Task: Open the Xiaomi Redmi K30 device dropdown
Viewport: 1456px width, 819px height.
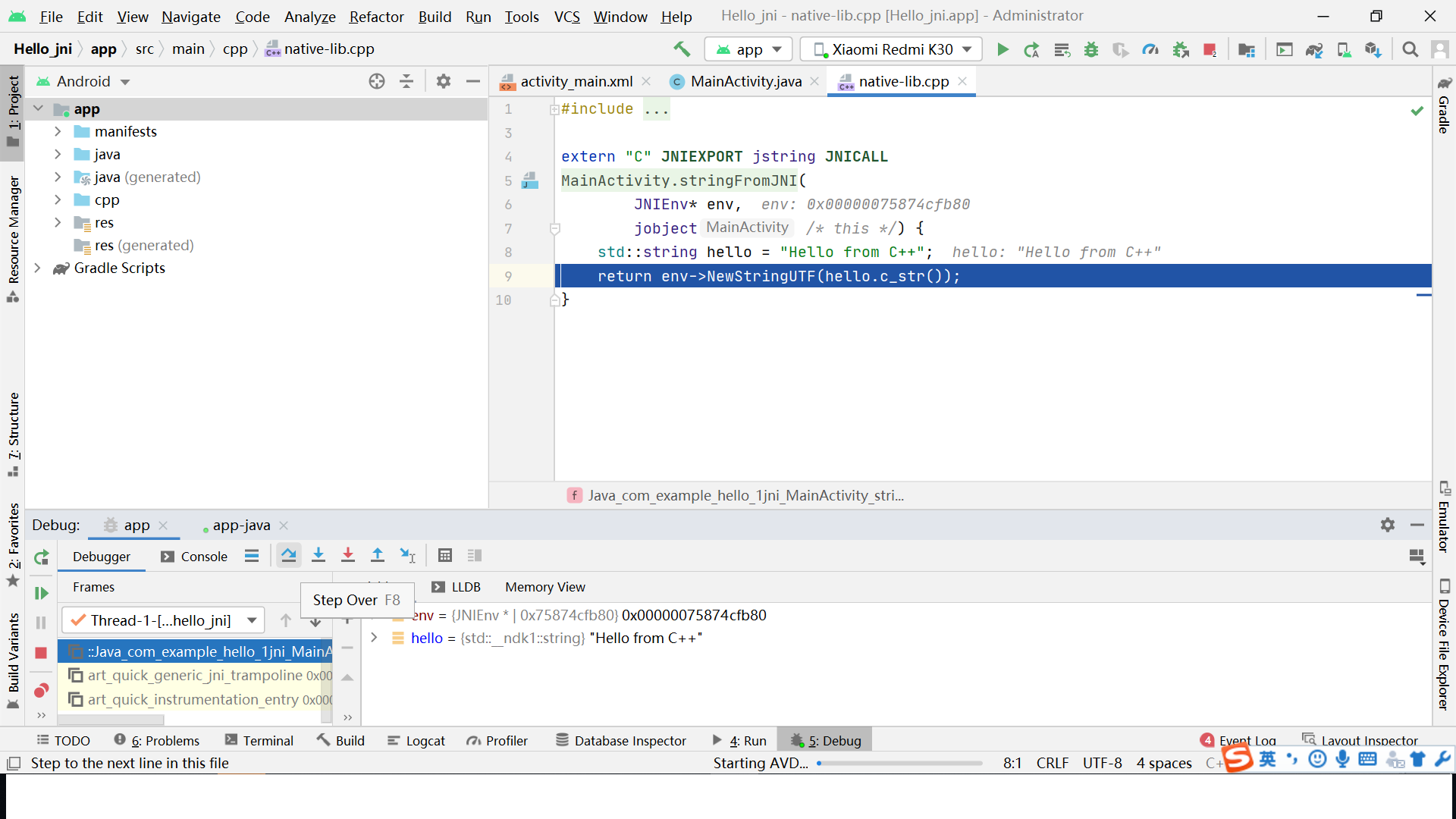Action: [891, 49]
